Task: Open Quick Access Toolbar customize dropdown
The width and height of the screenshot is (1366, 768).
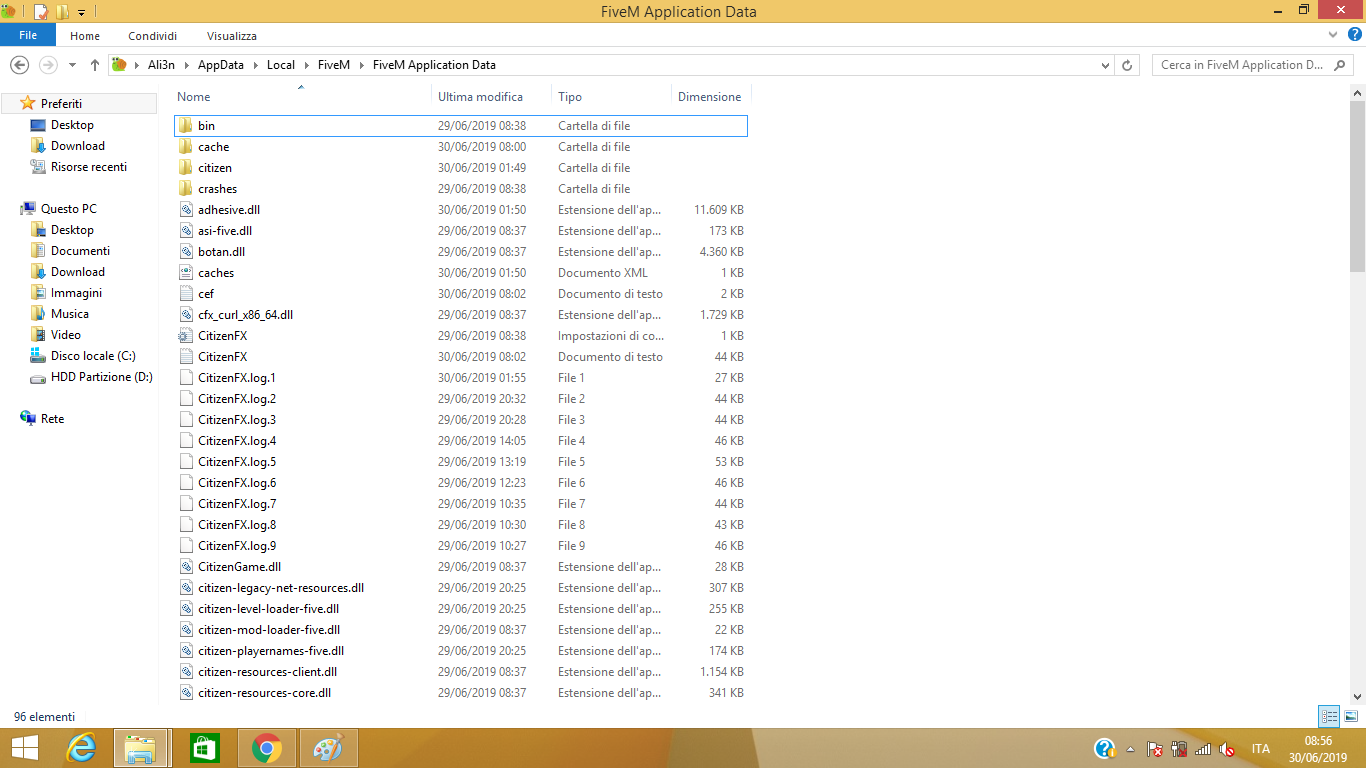Action: 81,12
